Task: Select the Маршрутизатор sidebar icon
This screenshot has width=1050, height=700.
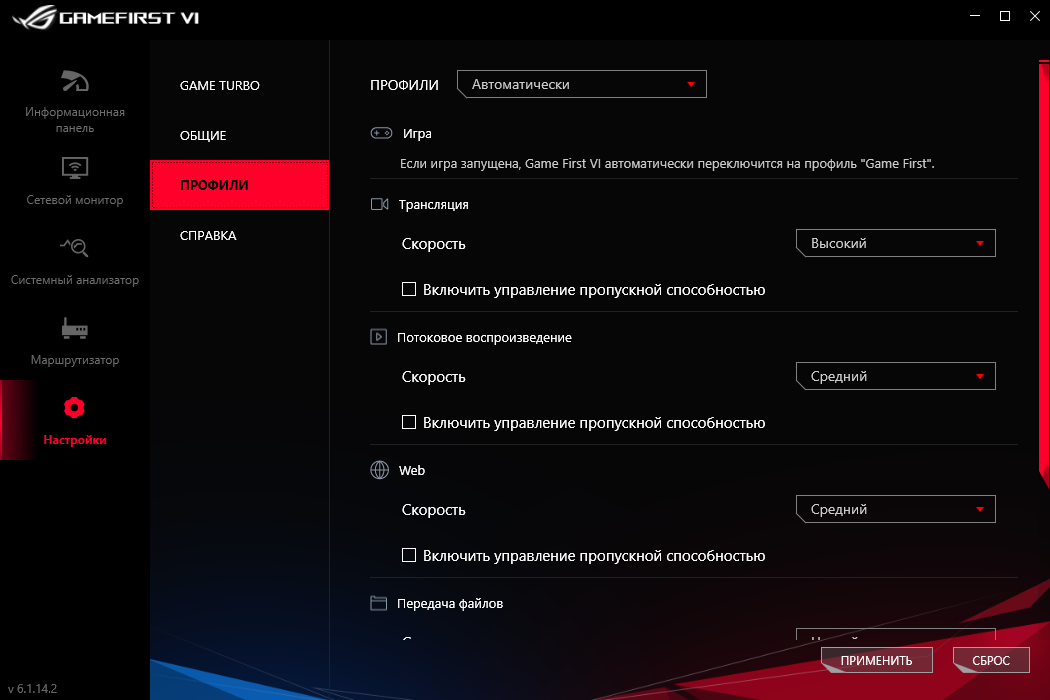Action: tap(73, 329)
